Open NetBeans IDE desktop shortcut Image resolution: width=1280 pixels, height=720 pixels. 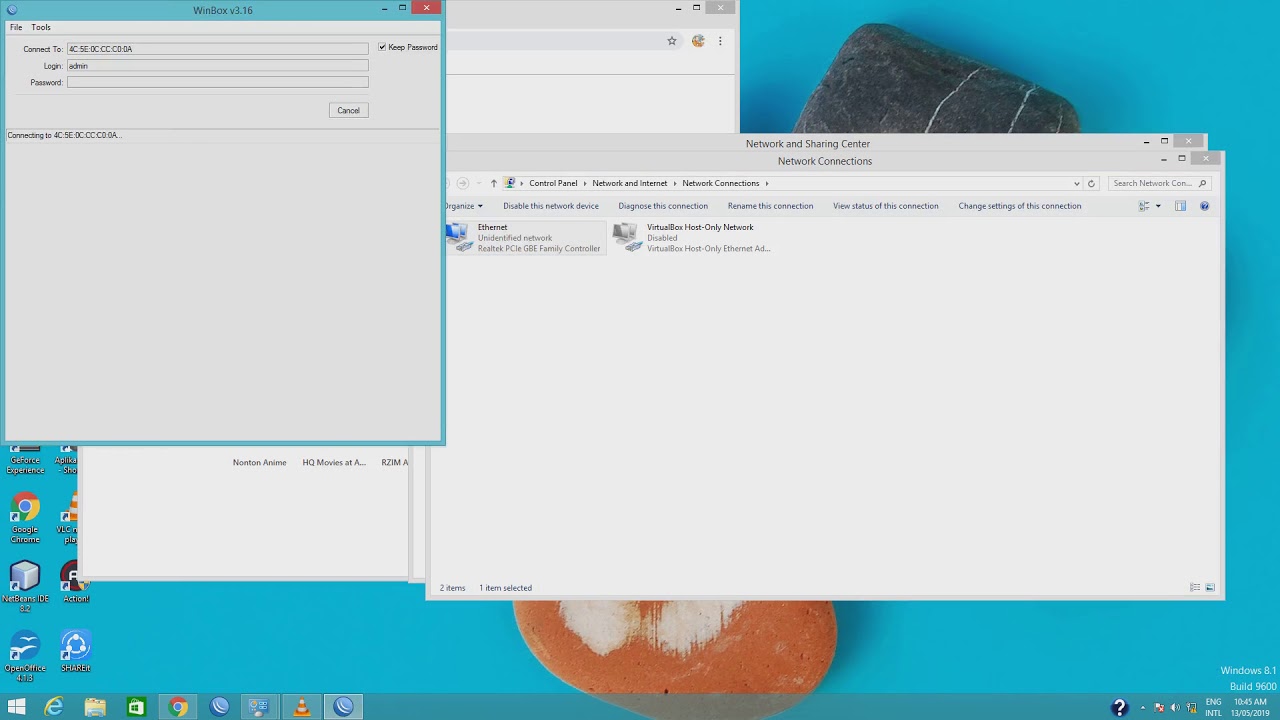click(x=25, y=588)
